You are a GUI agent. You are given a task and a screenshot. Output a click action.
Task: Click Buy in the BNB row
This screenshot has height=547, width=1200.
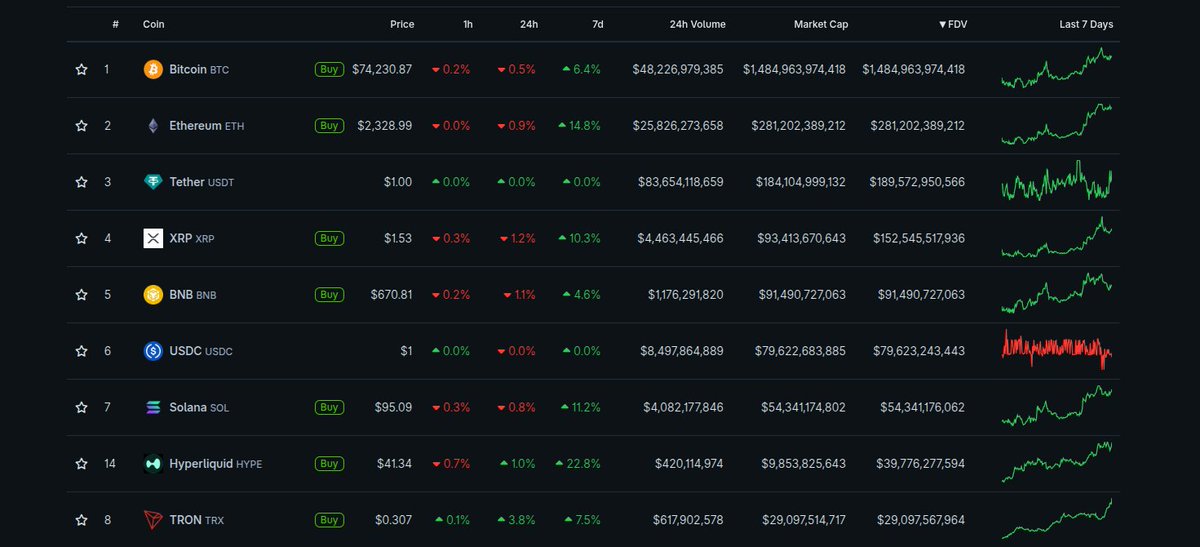pyautogui.click(x=328, y=295)
